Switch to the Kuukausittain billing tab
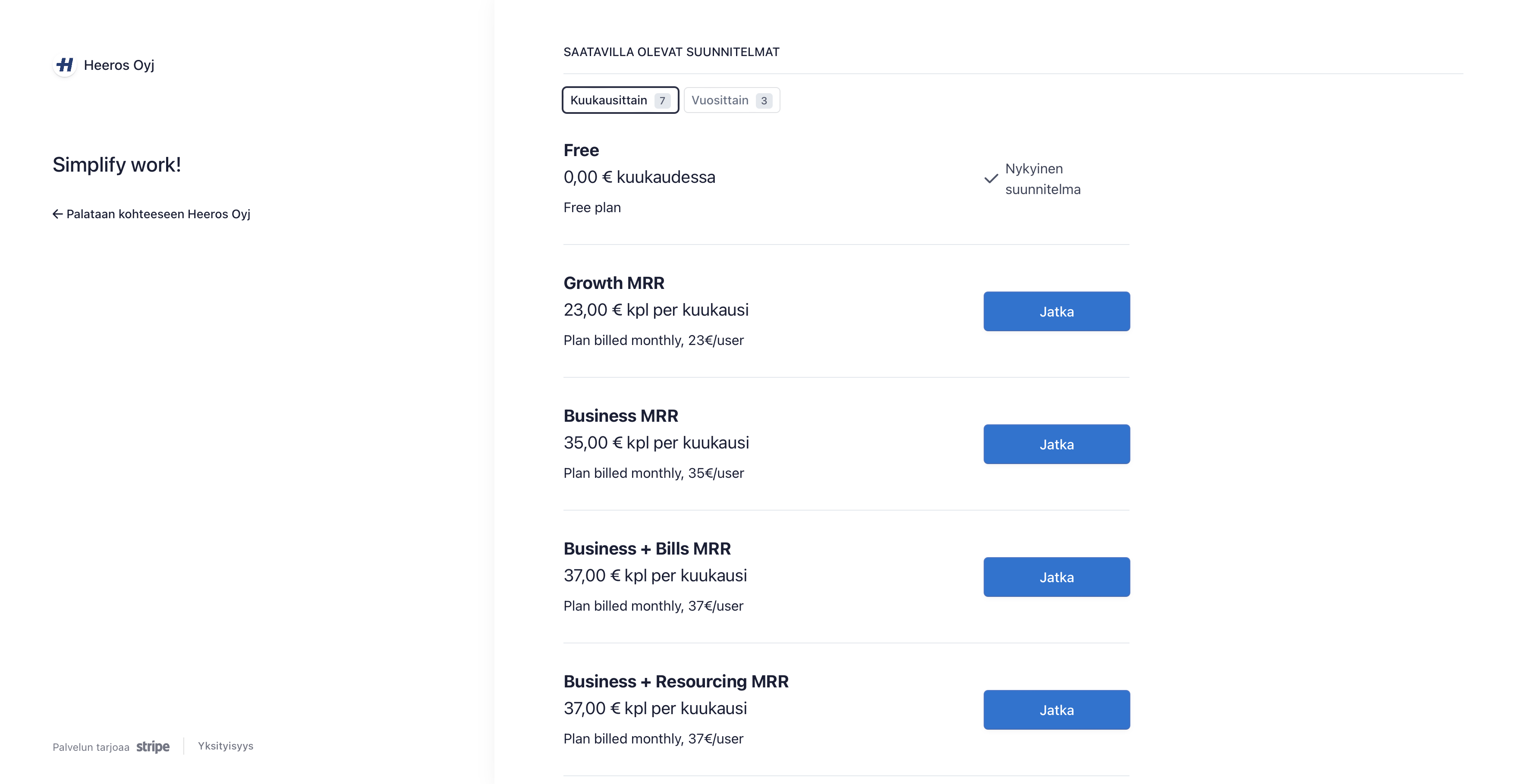The width and height of the screenshot is (1529, 784). click(x=620, y=100)
